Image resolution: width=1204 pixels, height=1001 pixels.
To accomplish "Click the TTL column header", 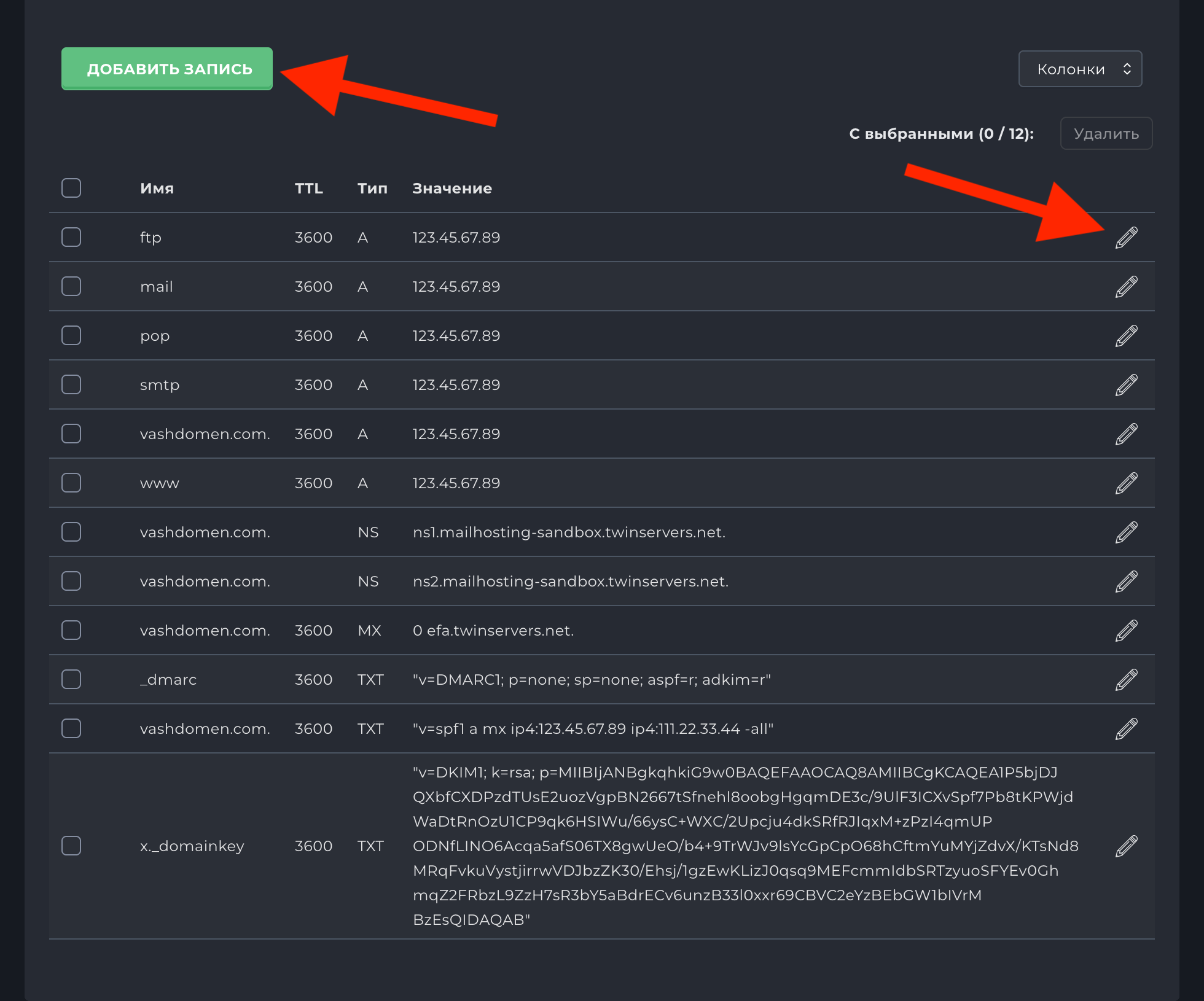I will (309, 189).
